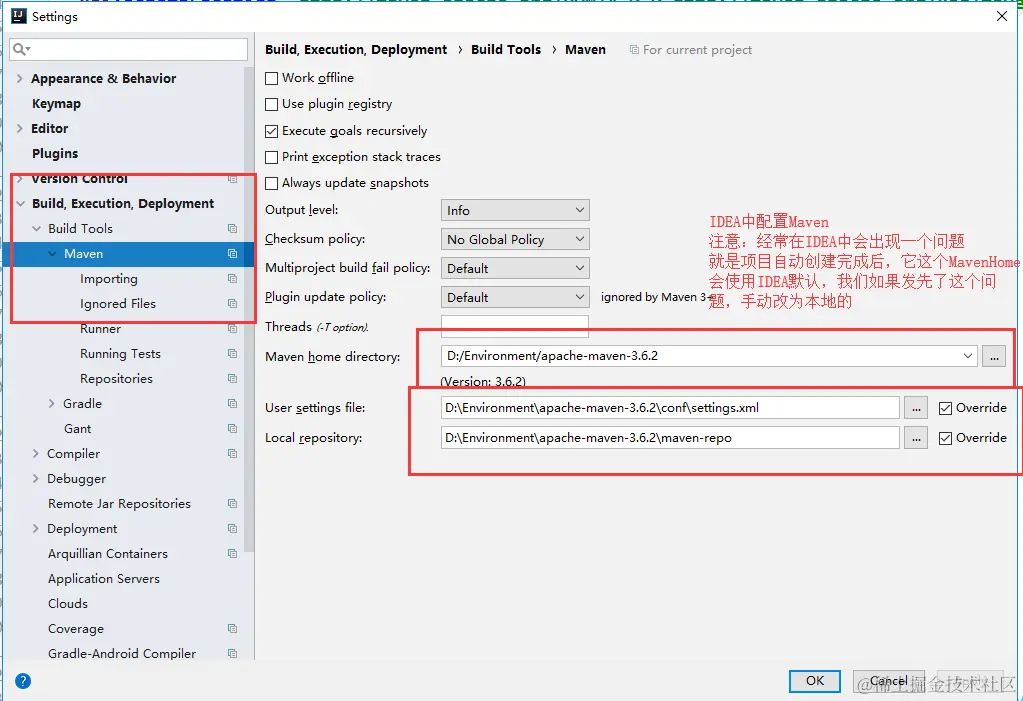Click the project-level icon beside Importing
The height and width of the screenshot is (701, 1023).
[x=232, y=279]
